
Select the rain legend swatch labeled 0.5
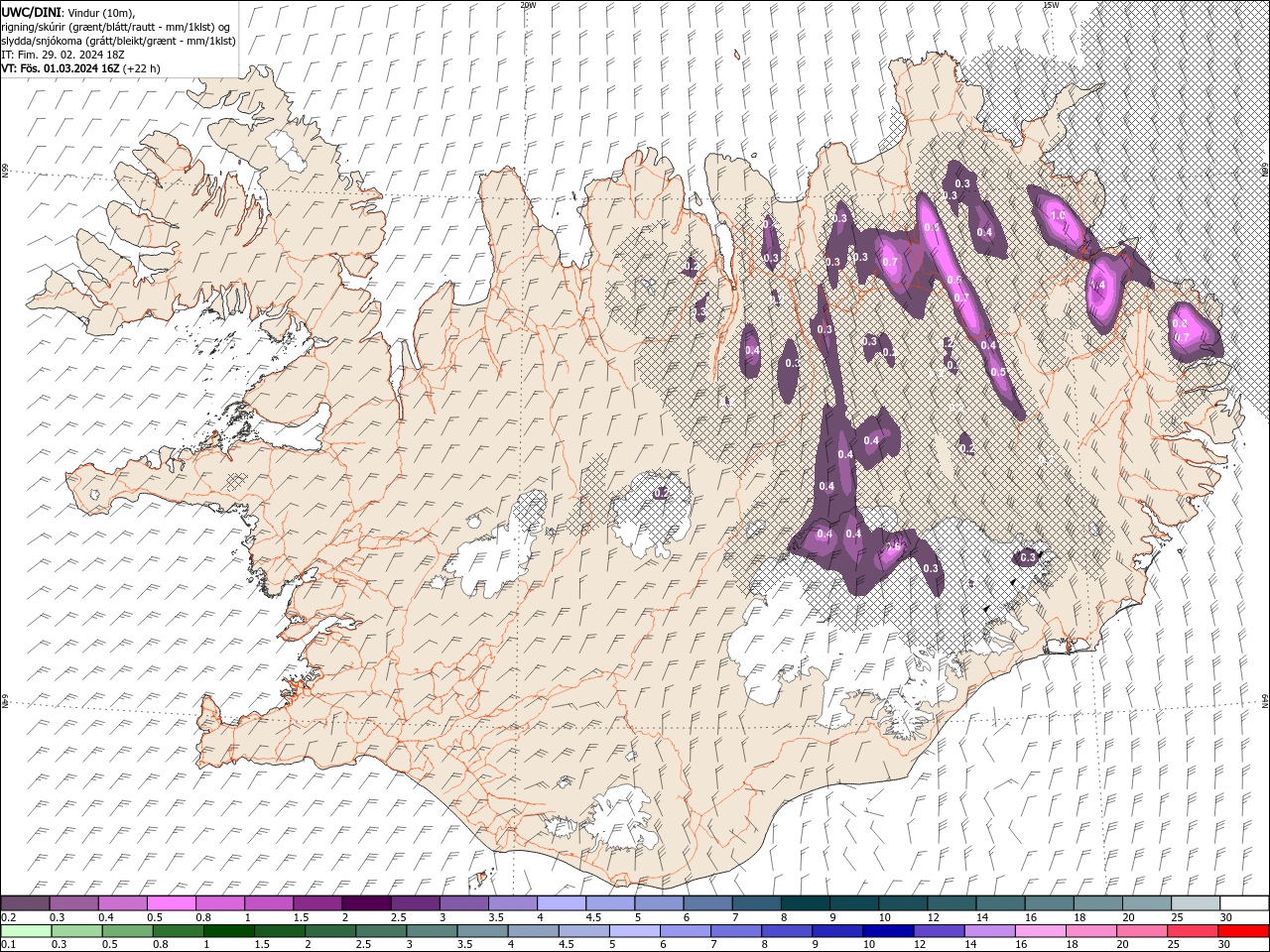128,931
